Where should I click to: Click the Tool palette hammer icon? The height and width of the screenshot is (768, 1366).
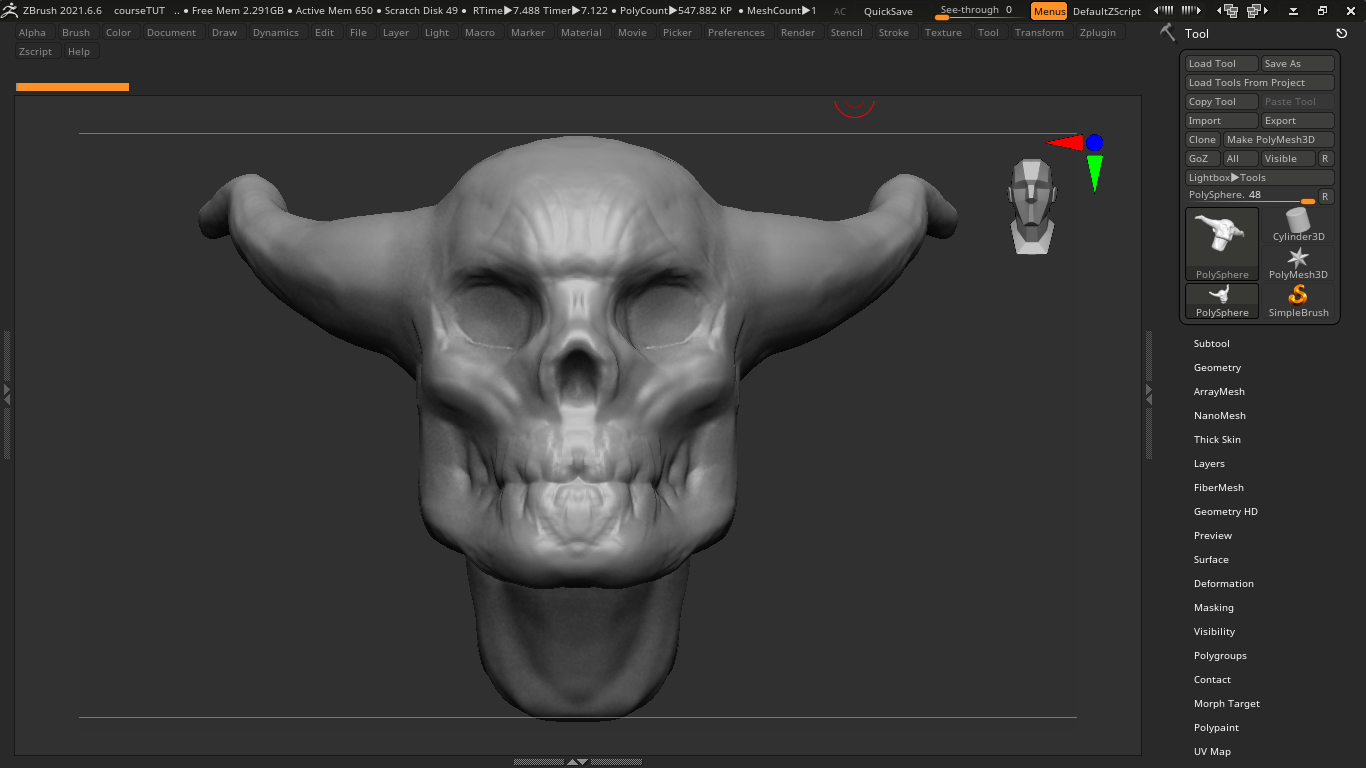point(1167,33)
